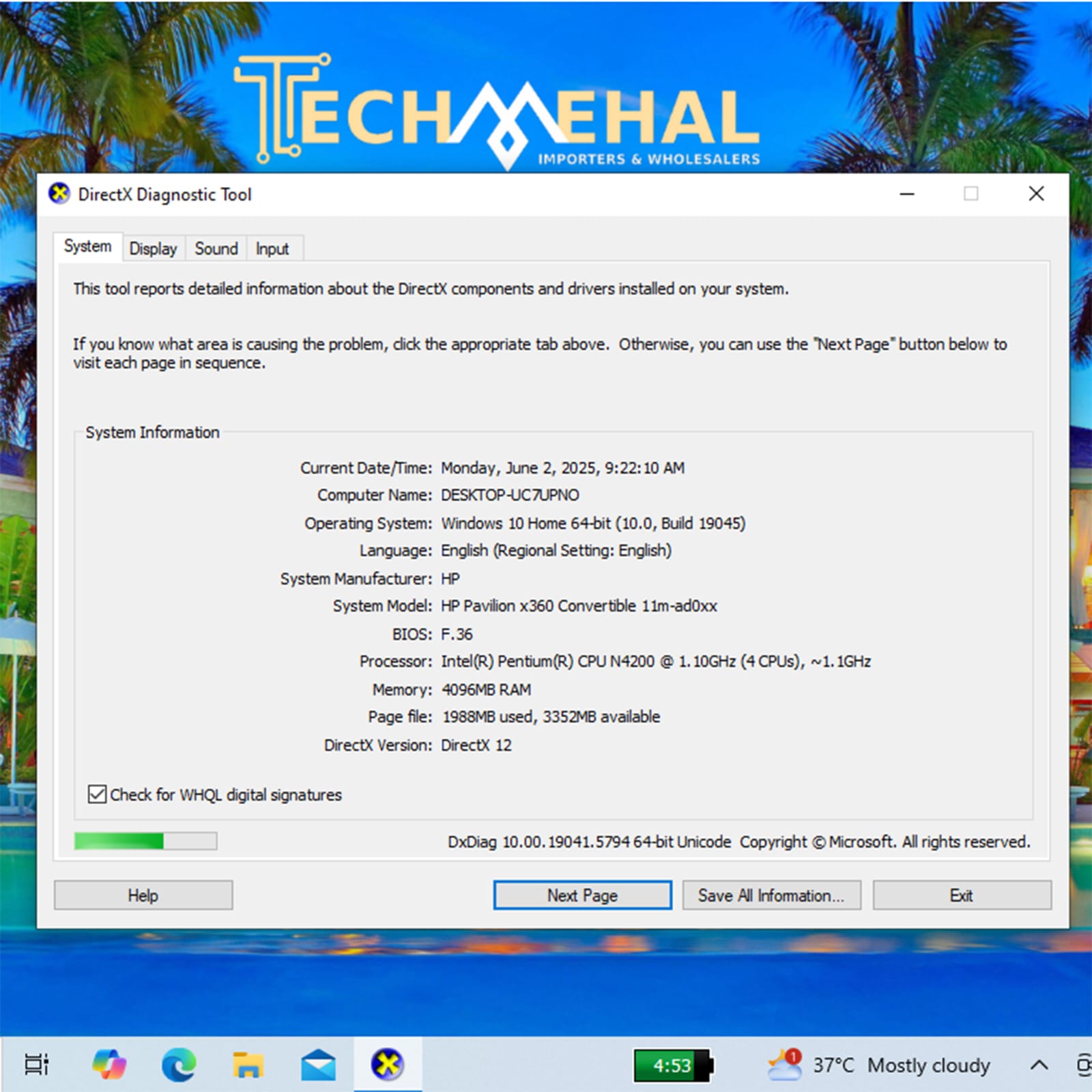Open the weather widget icon
Screen dimensions: 1092x1092
click(784, 1065)
